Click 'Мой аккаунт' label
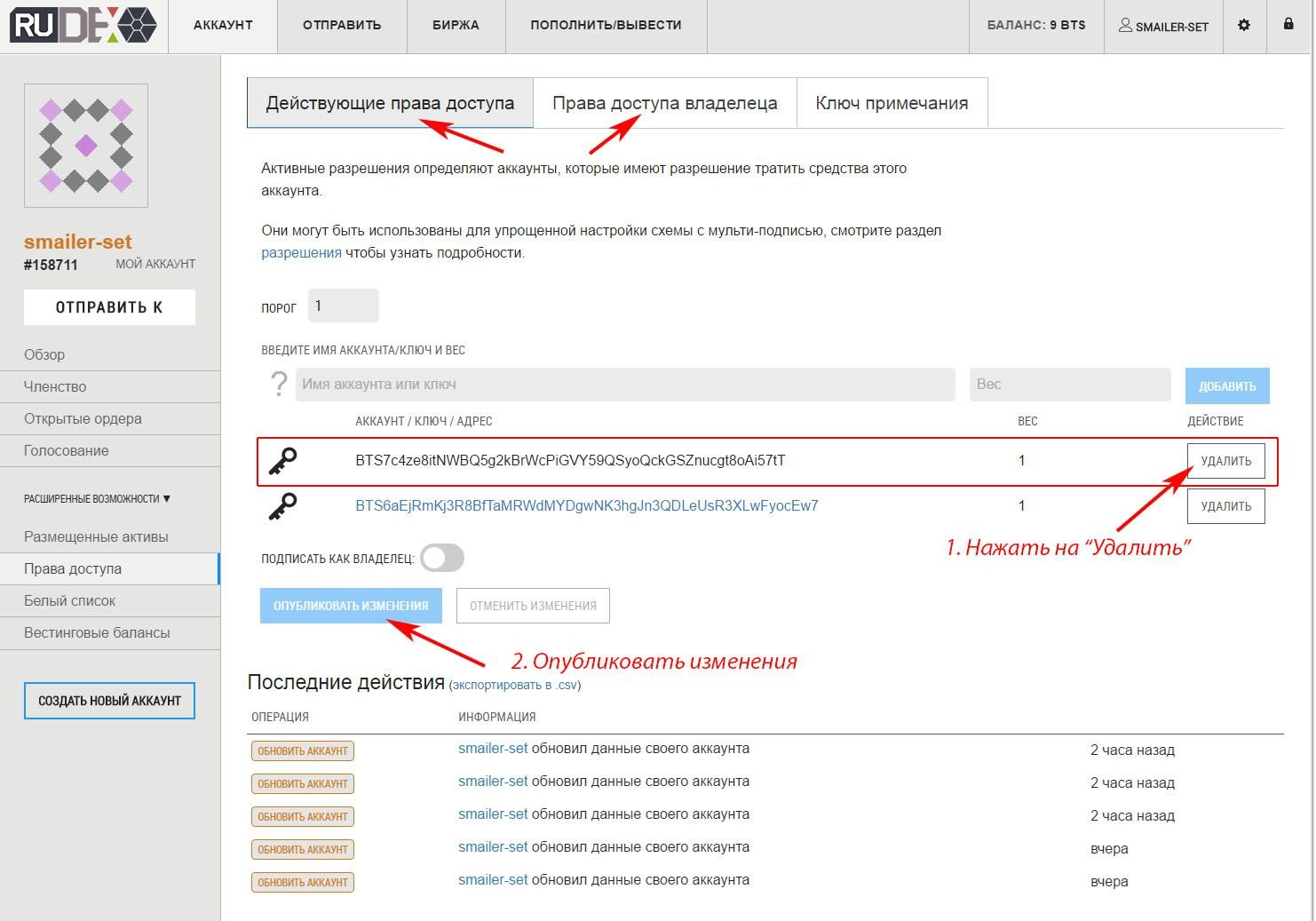Image resolution: width=1316 pixels, height=921 pixels. point(155,264)
